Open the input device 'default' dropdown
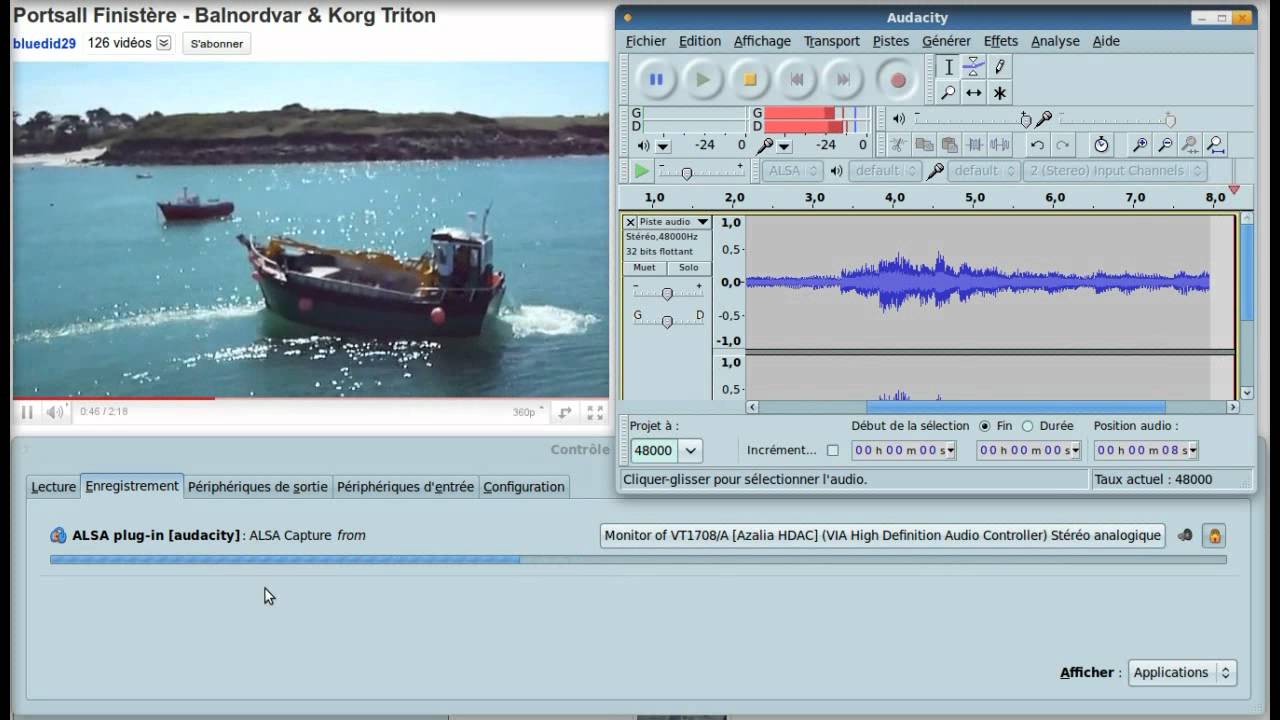Image resolution: width=1280 pixels, height=720 pixels. (984, 171)
